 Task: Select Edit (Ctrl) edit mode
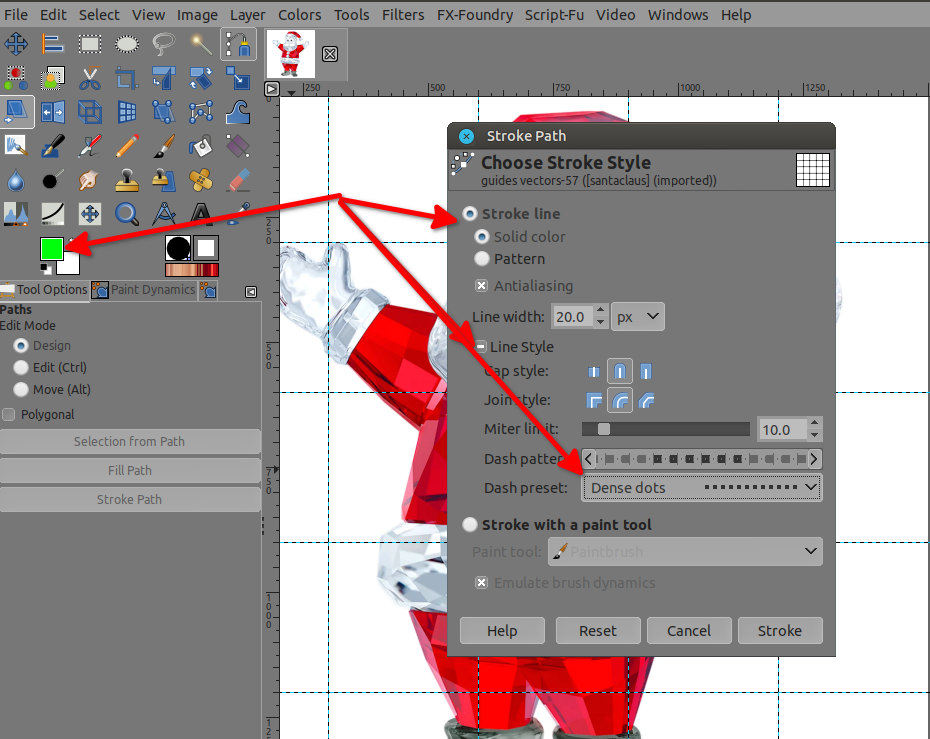point(21,367)
